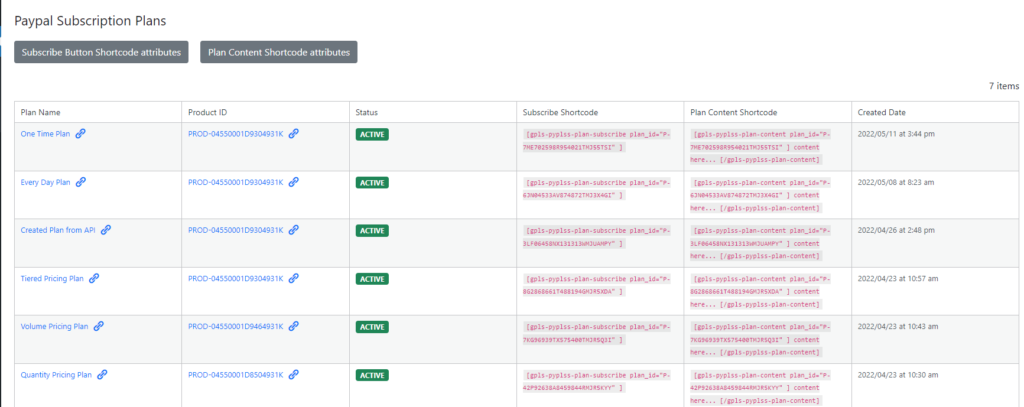Click ACTIVE badge in Every Day Plan row
This screenshot has height=407, width=1024.
coord(372,182)
